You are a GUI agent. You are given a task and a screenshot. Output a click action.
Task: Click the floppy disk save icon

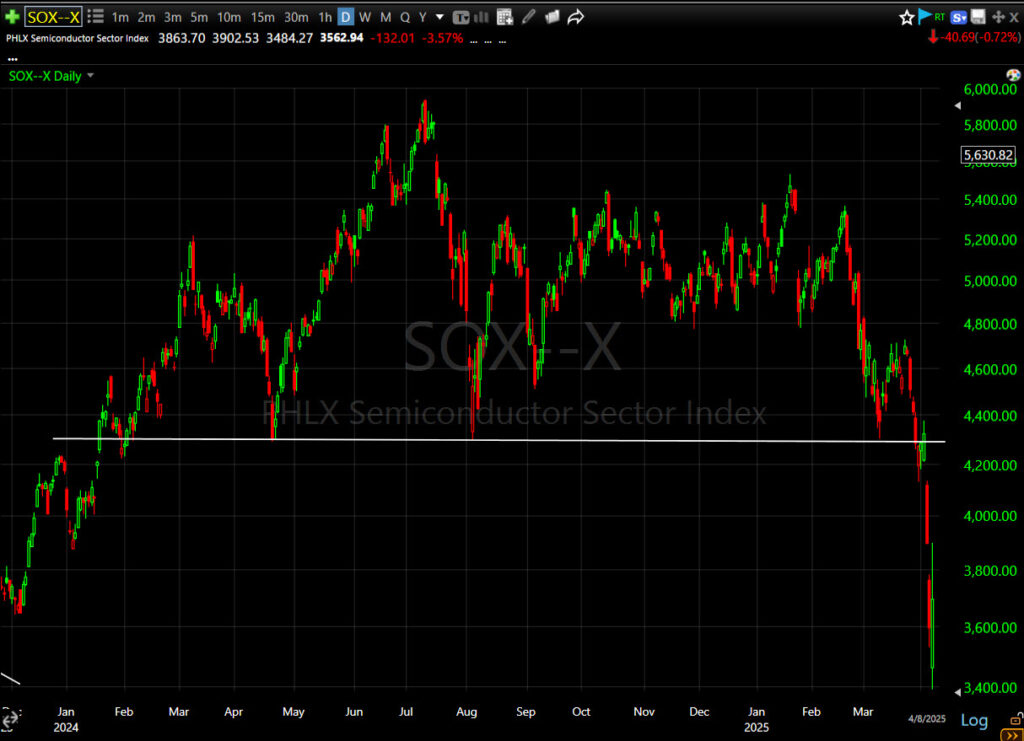(978, 17)
